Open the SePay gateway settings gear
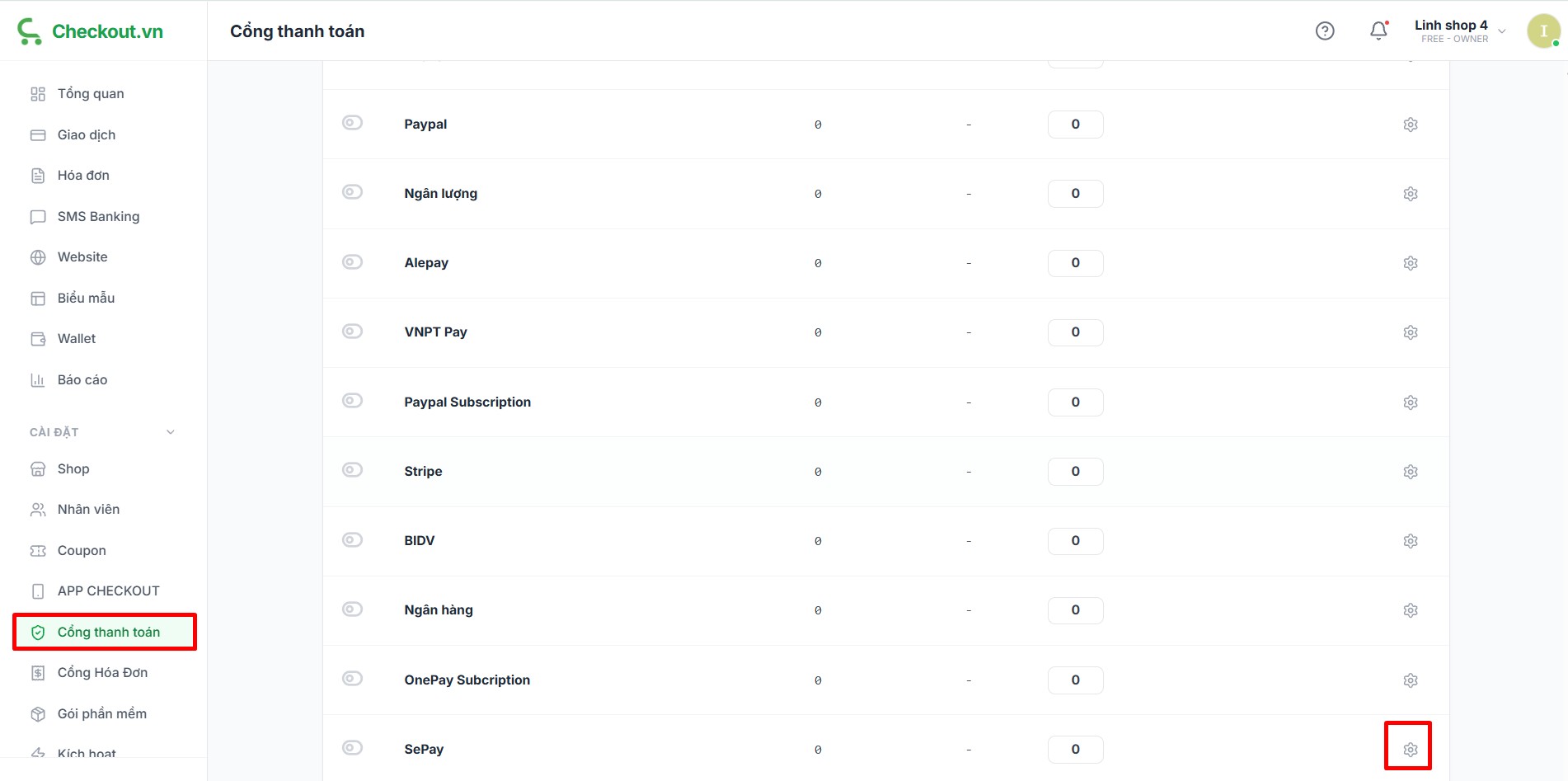 (1410, 750)
